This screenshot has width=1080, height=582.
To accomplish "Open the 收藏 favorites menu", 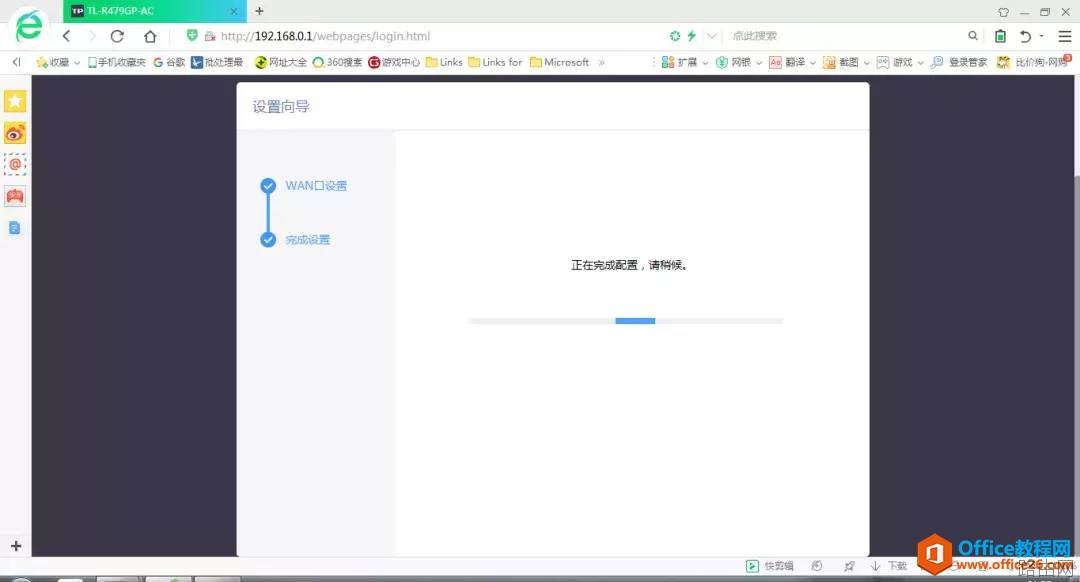I will click(58, 62).
